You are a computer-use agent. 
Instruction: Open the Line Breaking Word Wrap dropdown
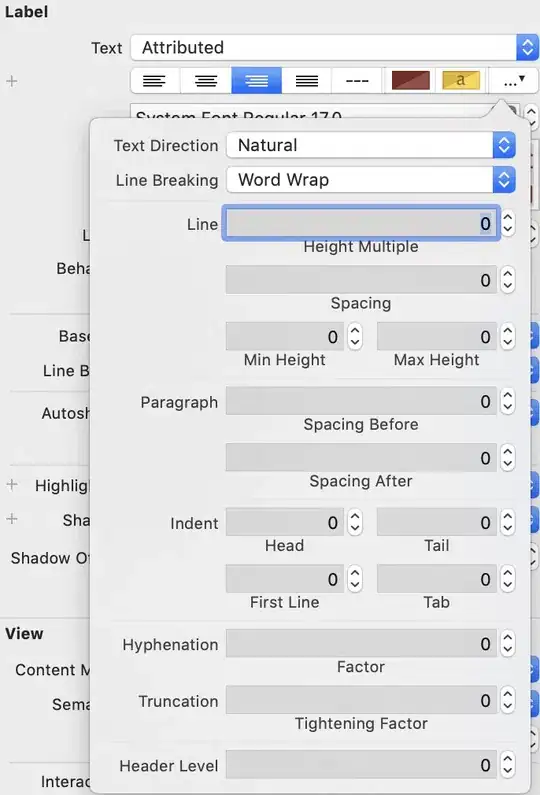tap(371, 180)
